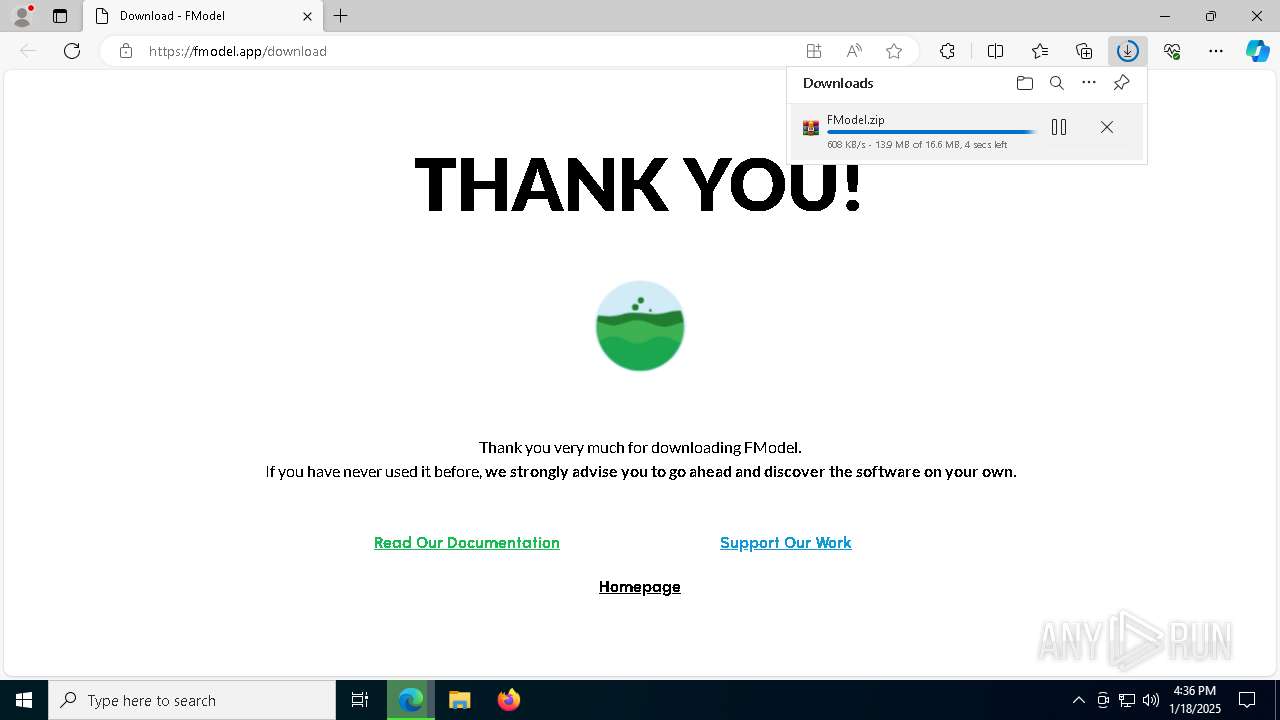Open Task View on taskbar

(360, 700)
